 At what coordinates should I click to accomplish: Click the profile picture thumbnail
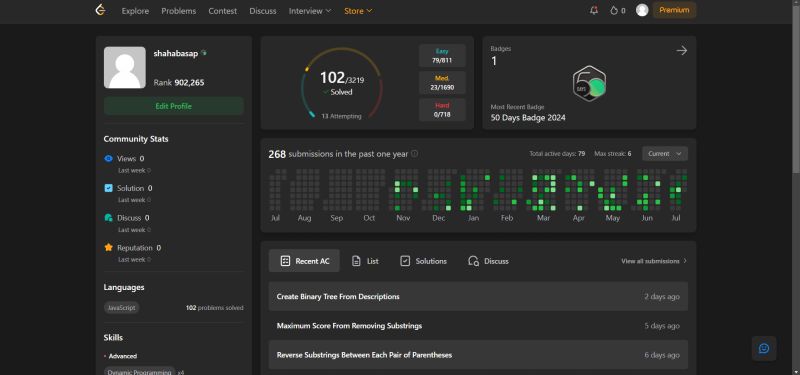(124, 67)
